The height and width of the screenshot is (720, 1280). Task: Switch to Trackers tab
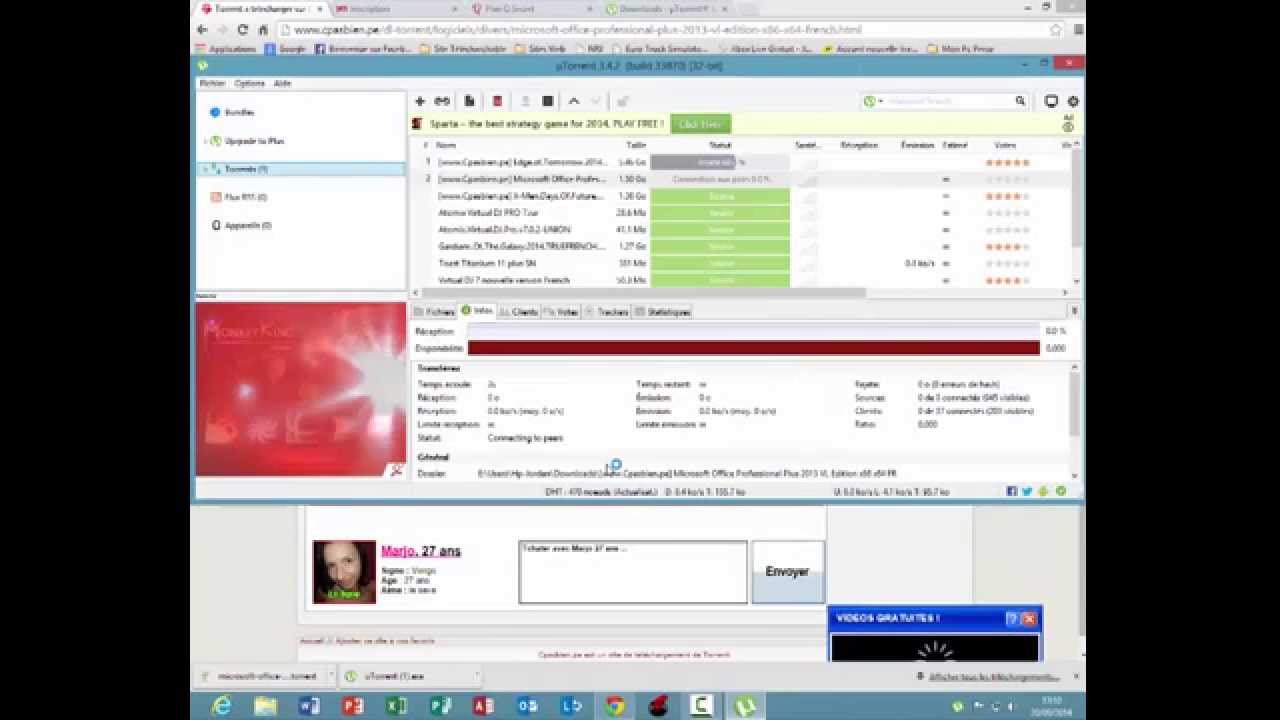(x=606, y=312)
